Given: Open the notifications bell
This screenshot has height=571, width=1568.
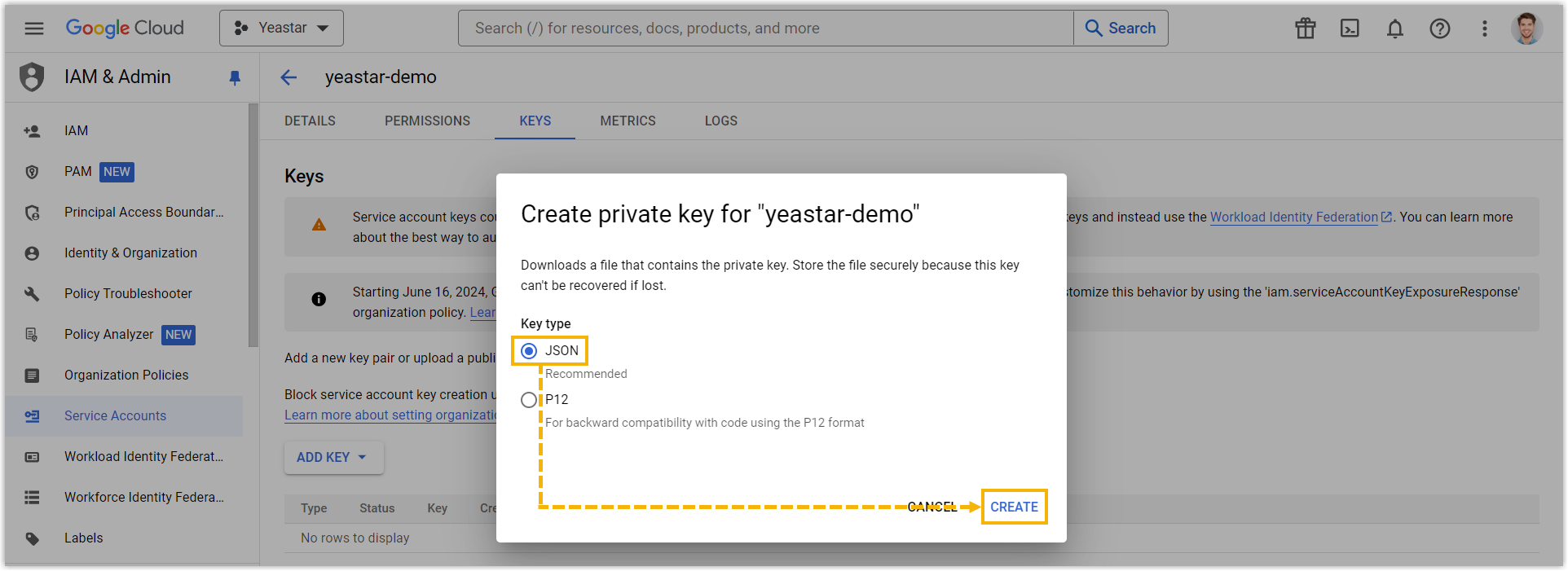Looking at the screenshot, I should [1395, 29].
